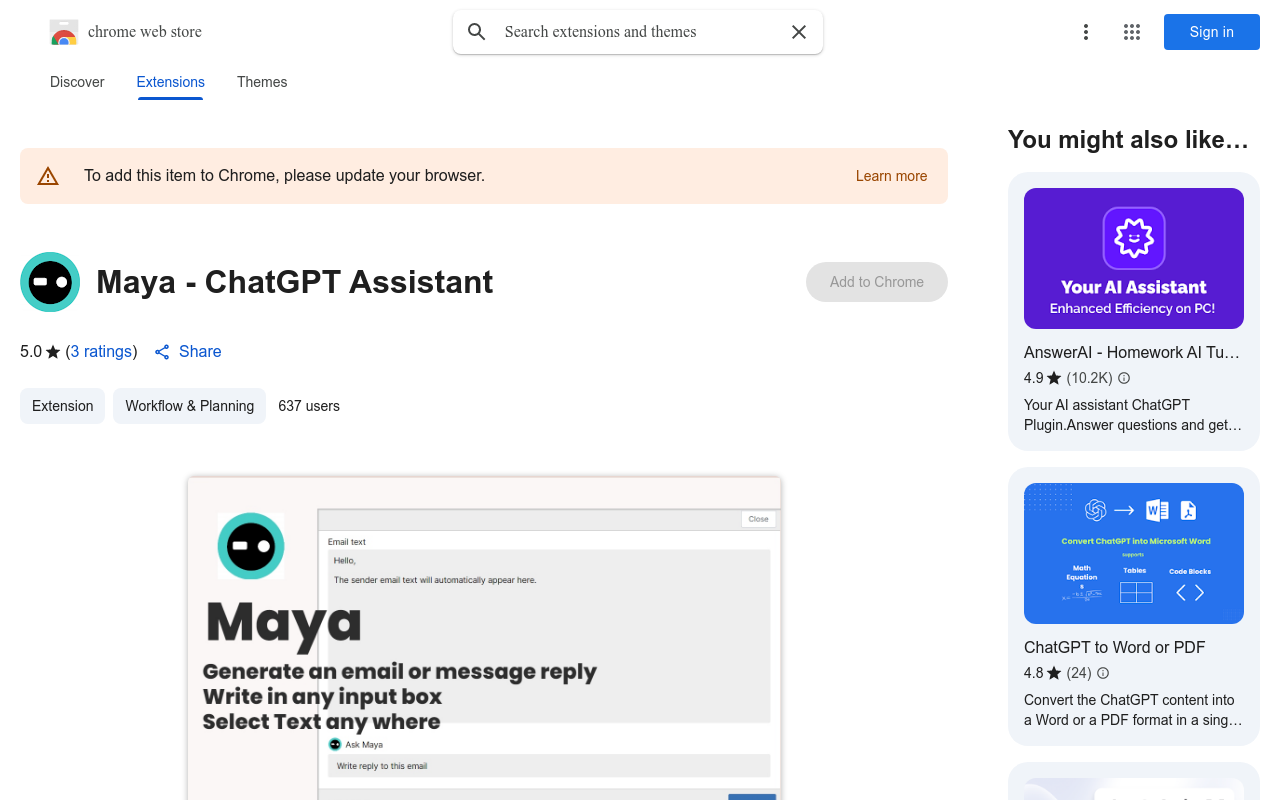
Task: Click the Maya extension logo icon
Action: (50, 282)
